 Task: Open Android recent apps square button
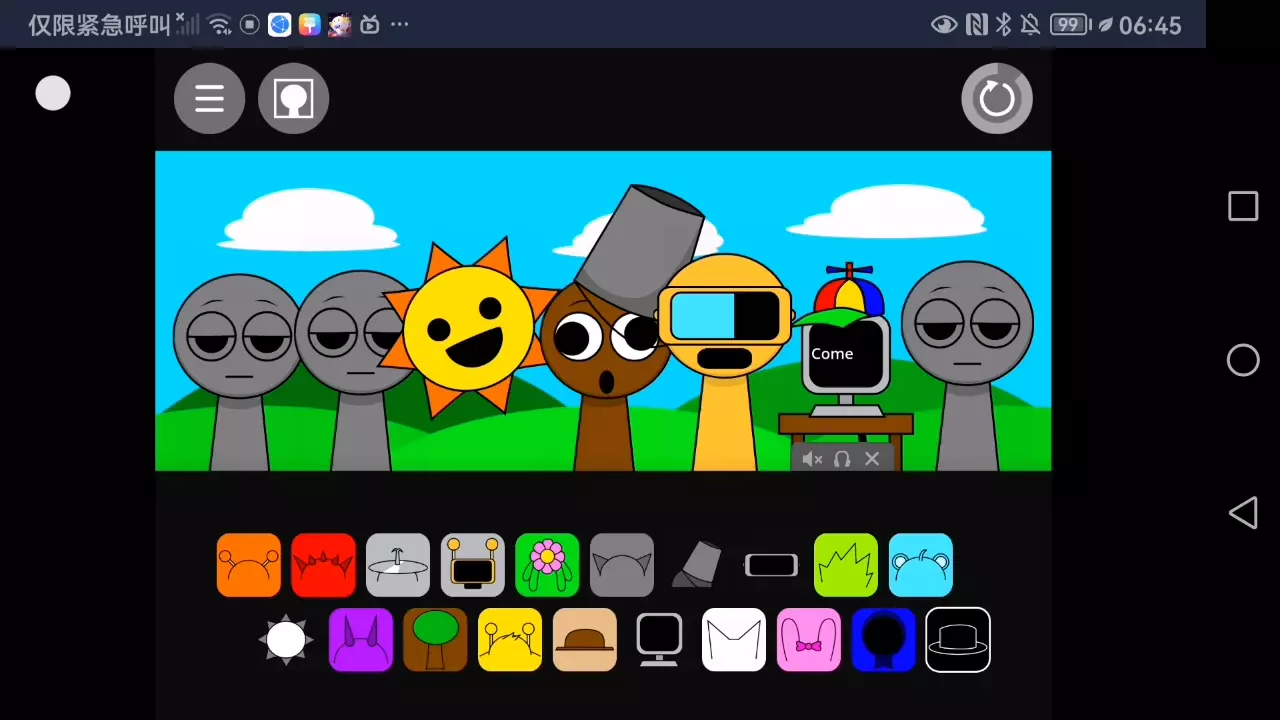pyautogui.click(x=1243, y=206)
